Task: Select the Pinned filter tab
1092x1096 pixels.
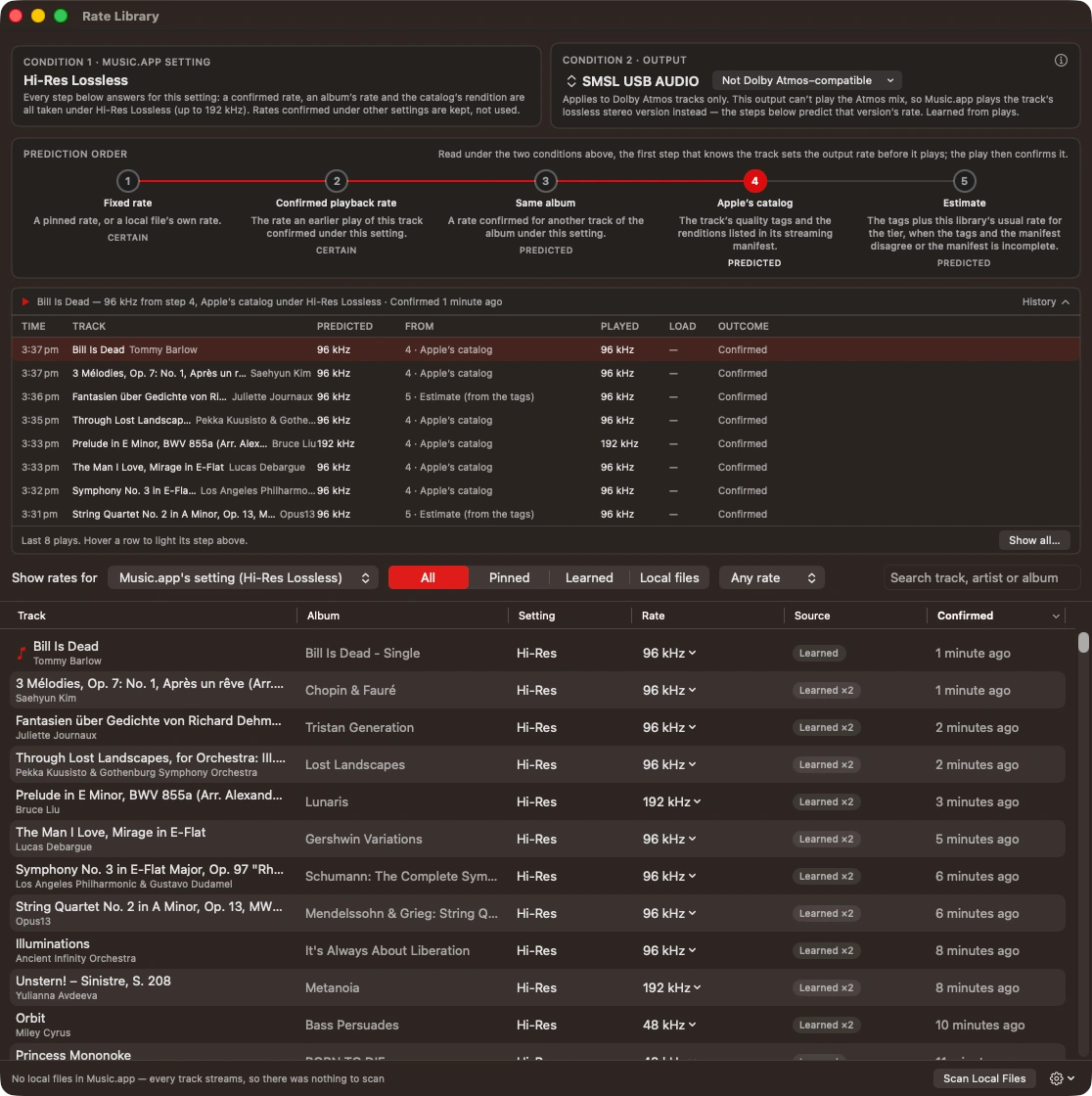Action: point(509,578)
